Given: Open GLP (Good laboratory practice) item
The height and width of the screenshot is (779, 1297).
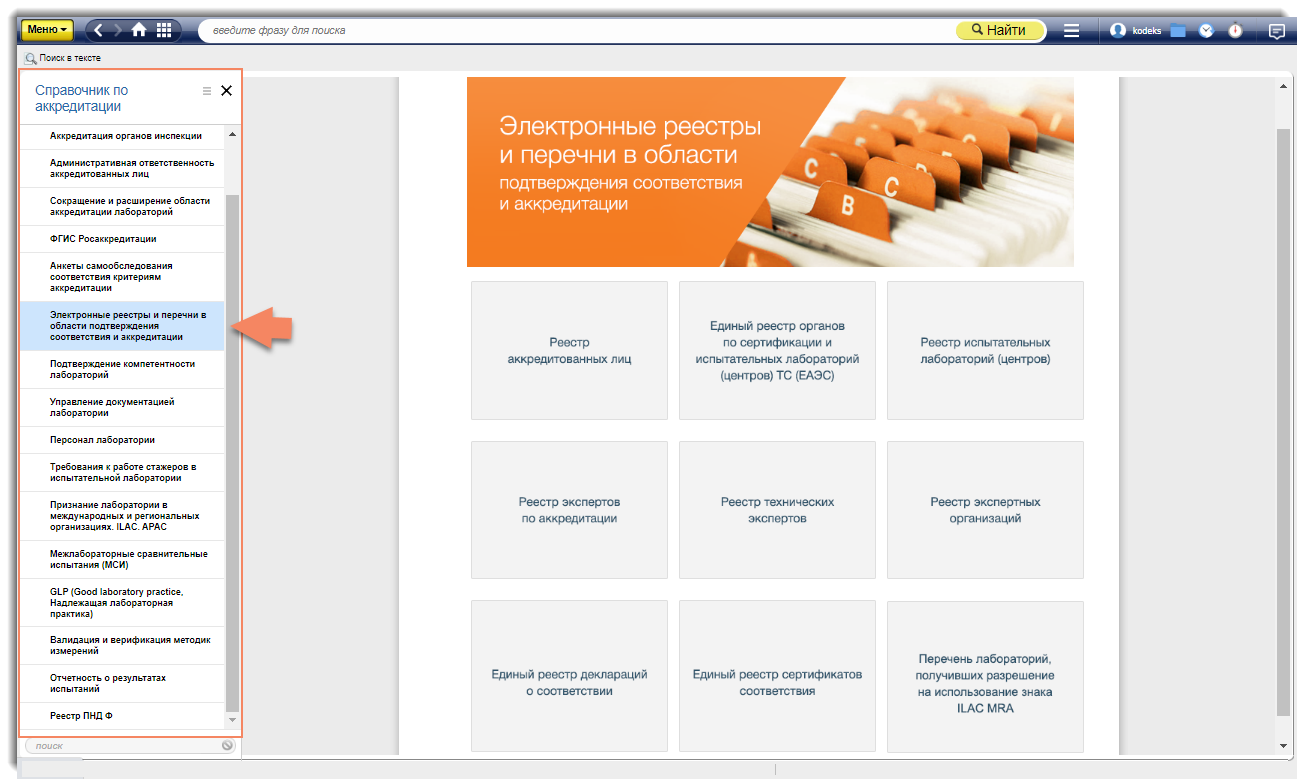Looking at the screenshot, I should pyautogui.click(x=122, y=603).
